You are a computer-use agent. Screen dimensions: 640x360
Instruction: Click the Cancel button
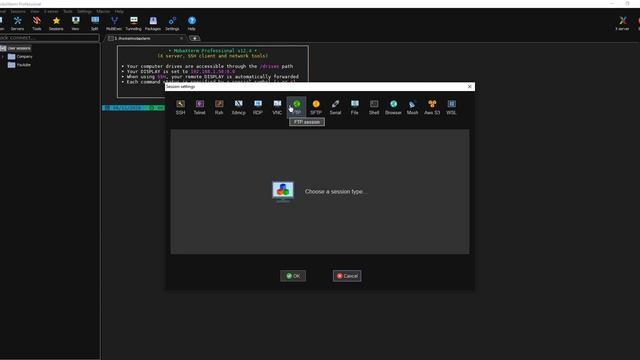coord(347,276)
